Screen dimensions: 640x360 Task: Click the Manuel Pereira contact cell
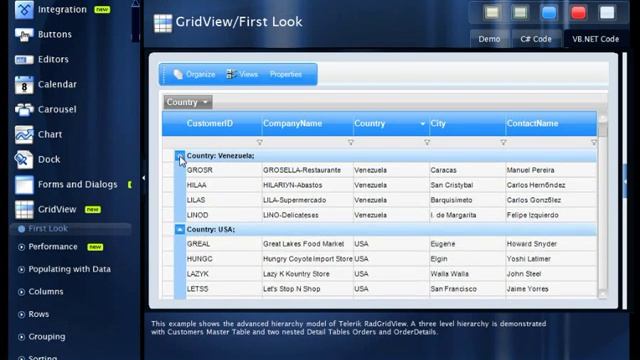coord(551,170)
